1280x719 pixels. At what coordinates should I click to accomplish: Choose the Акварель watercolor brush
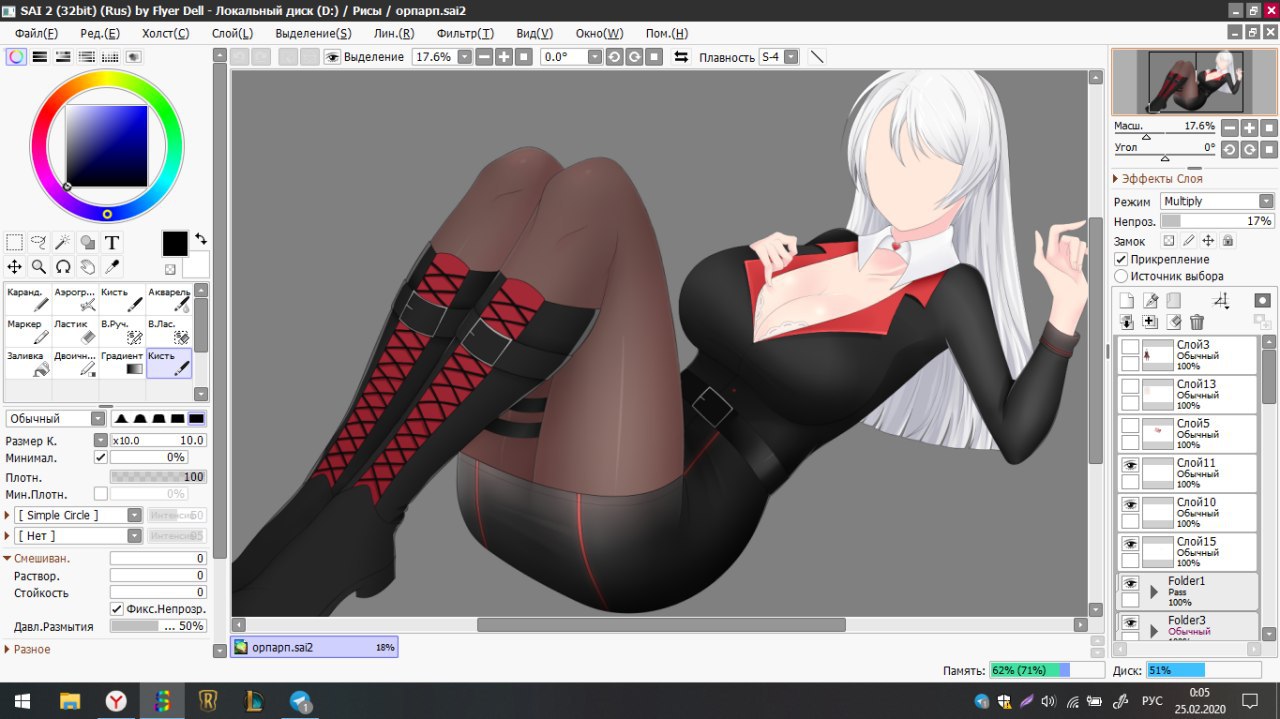169,300
